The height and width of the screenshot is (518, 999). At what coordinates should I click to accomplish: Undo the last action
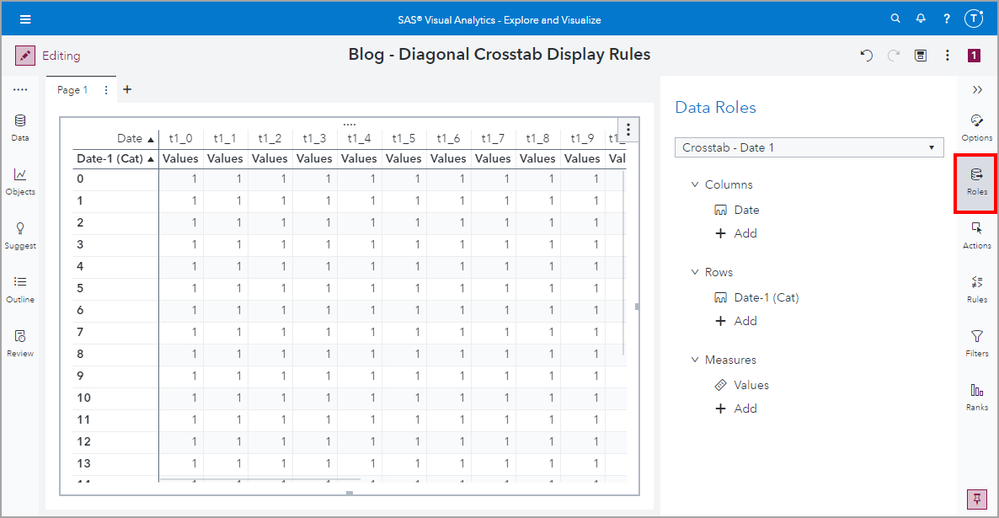click(x=866, y=55)
